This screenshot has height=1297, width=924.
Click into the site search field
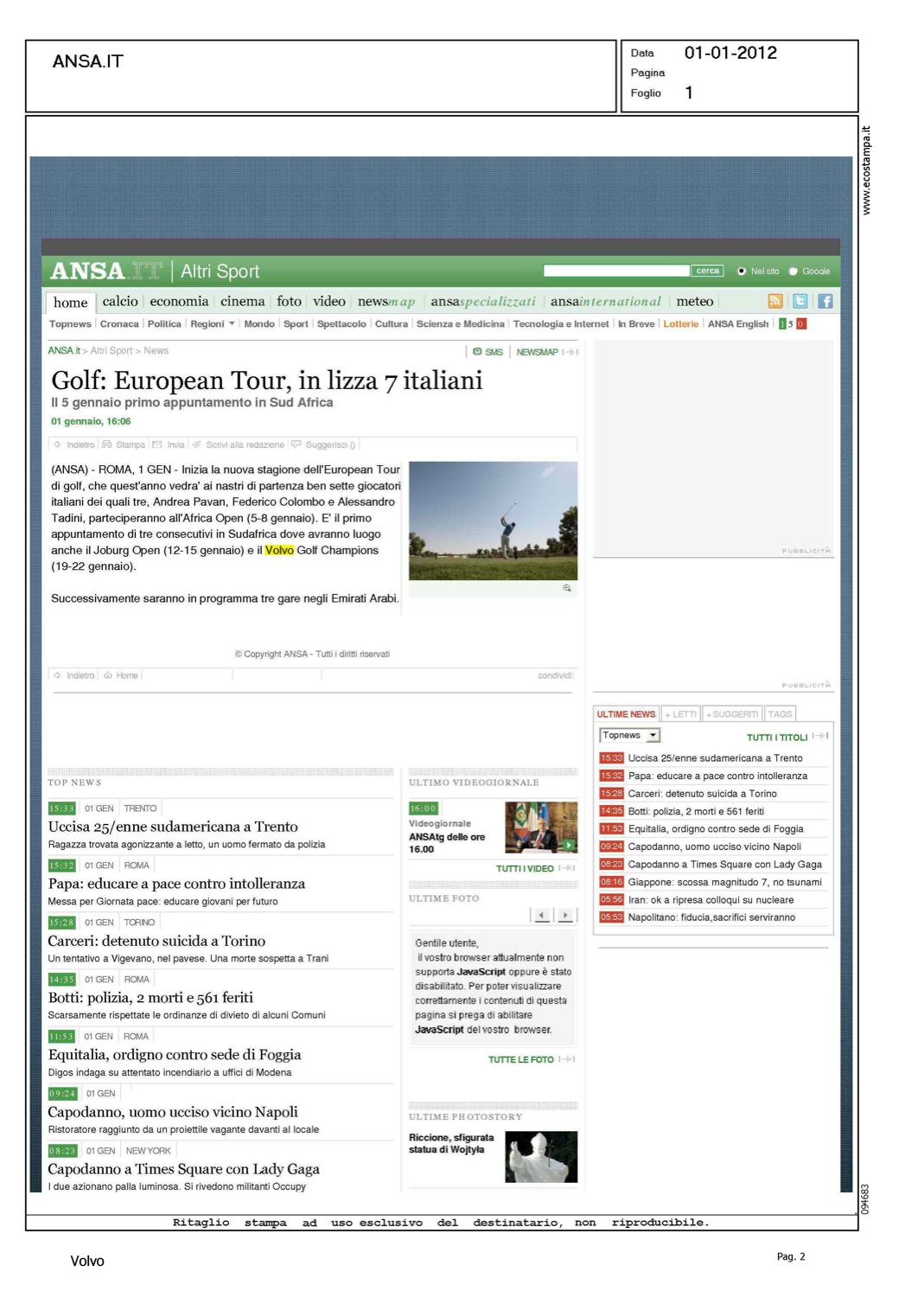click(616, 272)
